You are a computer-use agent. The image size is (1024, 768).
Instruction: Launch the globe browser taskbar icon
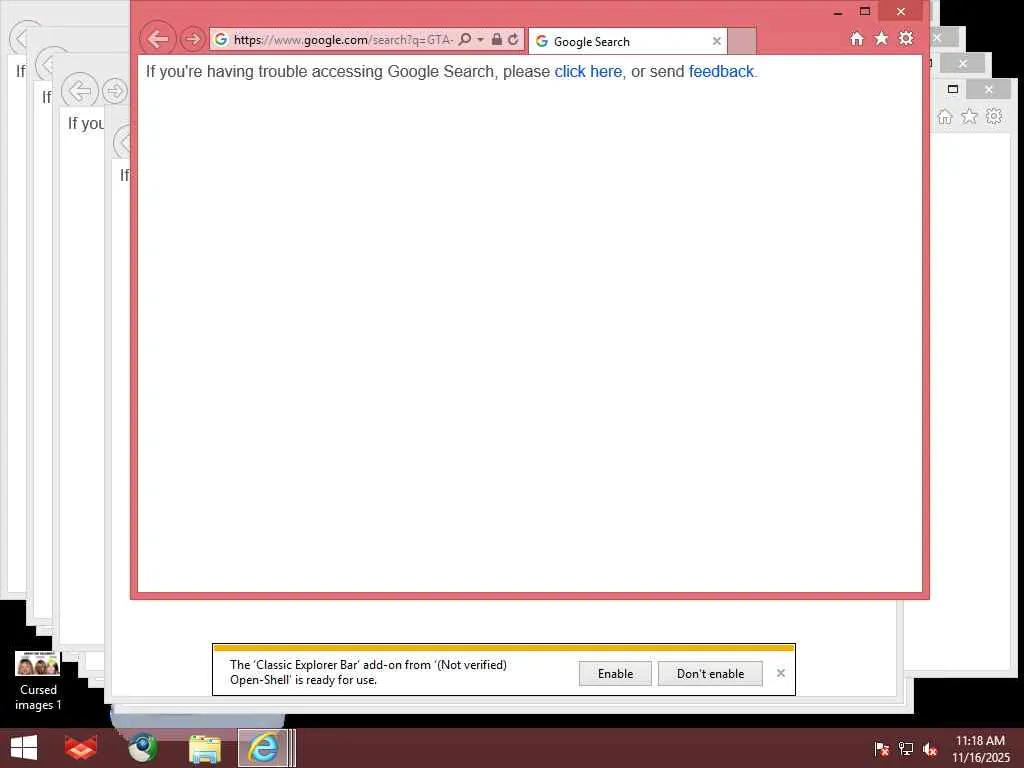142,748
